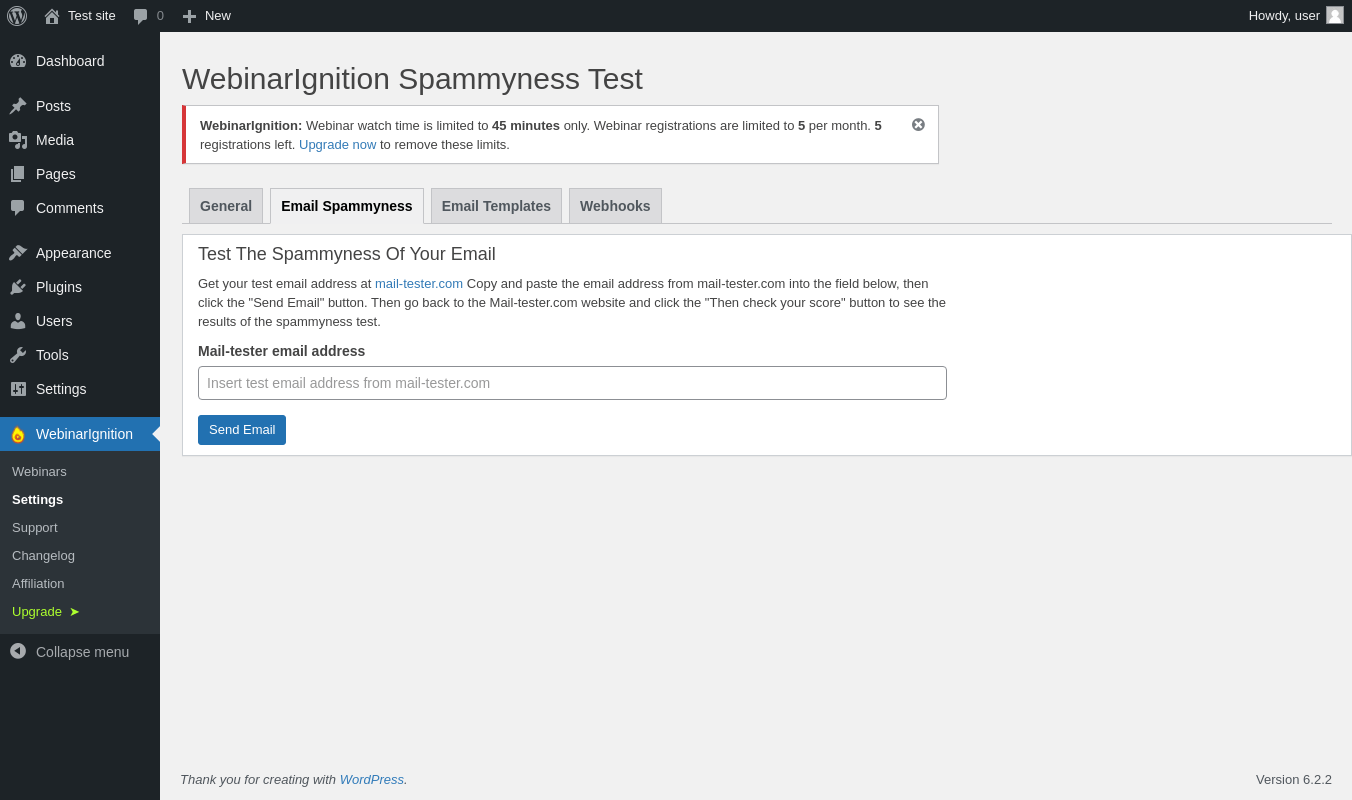
Task: Dismiss the WebinarIgnition limits notice
Action: pos(918,125)
